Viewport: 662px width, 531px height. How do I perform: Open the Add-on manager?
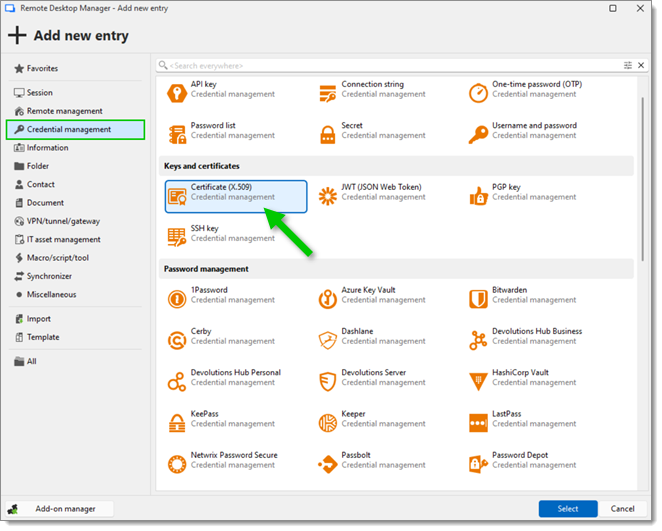tap(60, 509)
